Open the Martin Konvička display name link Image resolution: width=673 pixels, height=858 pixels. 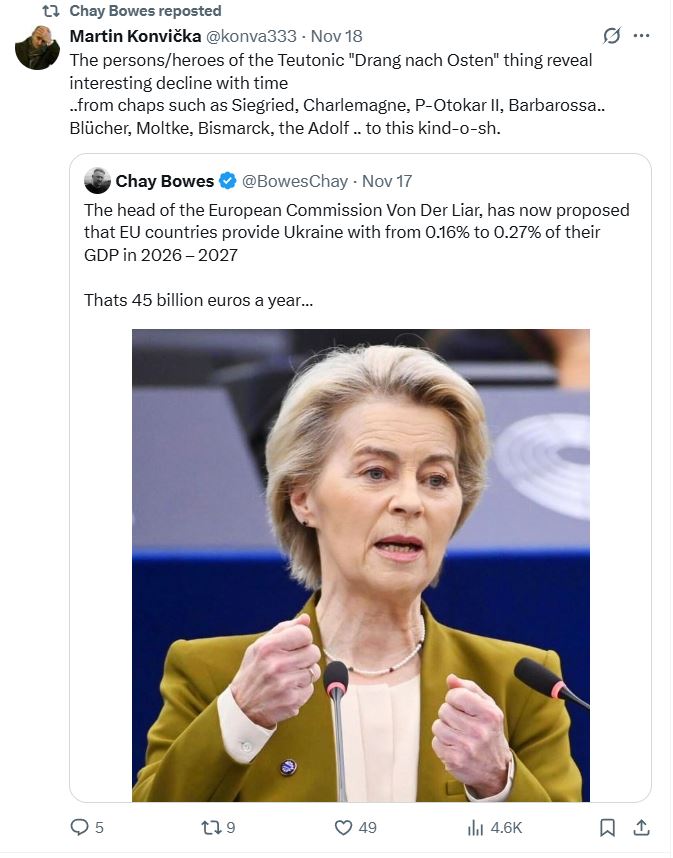pos(135,36)
